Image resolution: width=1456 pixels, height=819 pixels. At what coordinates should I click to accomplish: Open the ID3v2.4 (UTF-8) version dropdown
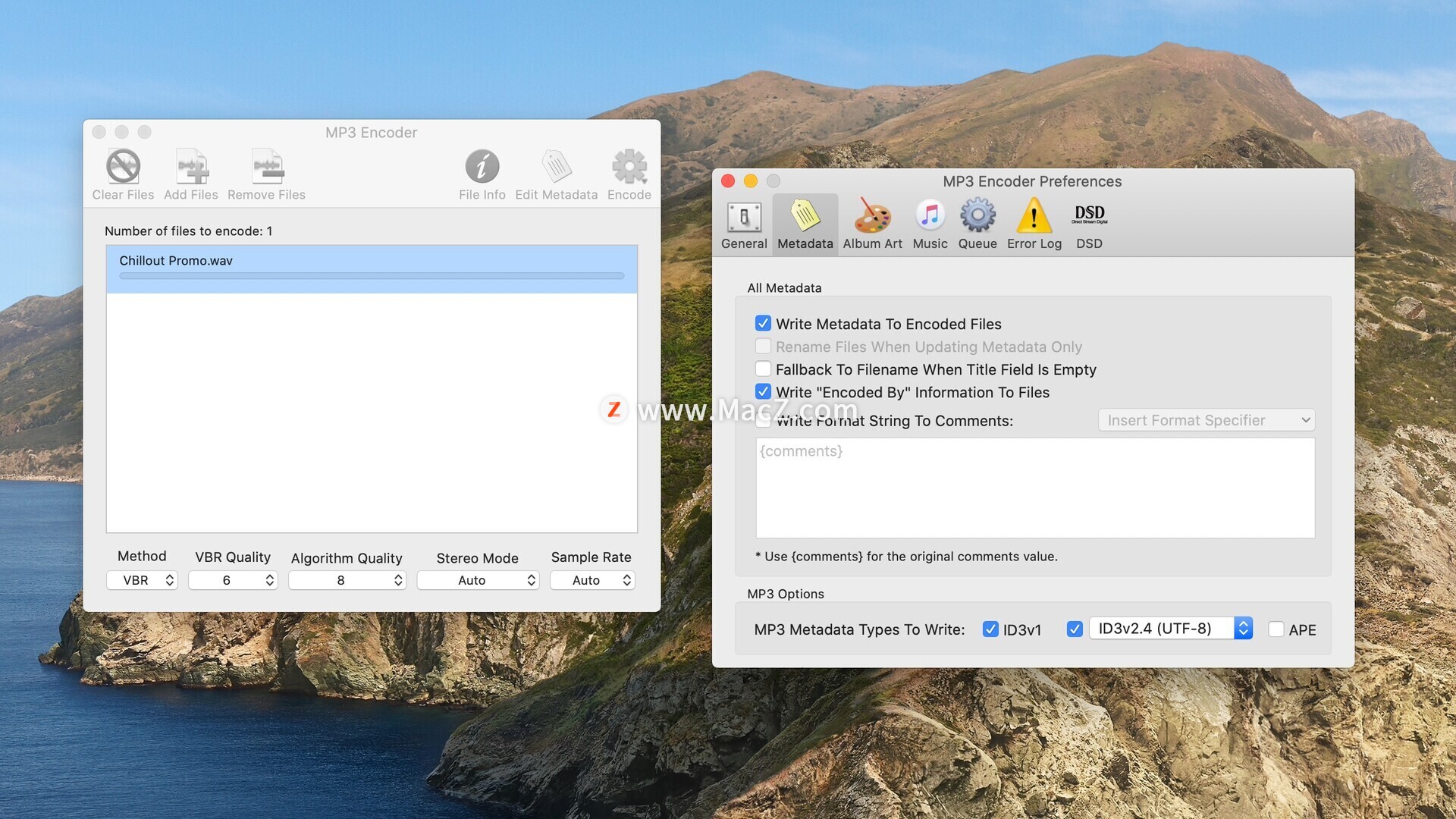[1171, 629]
